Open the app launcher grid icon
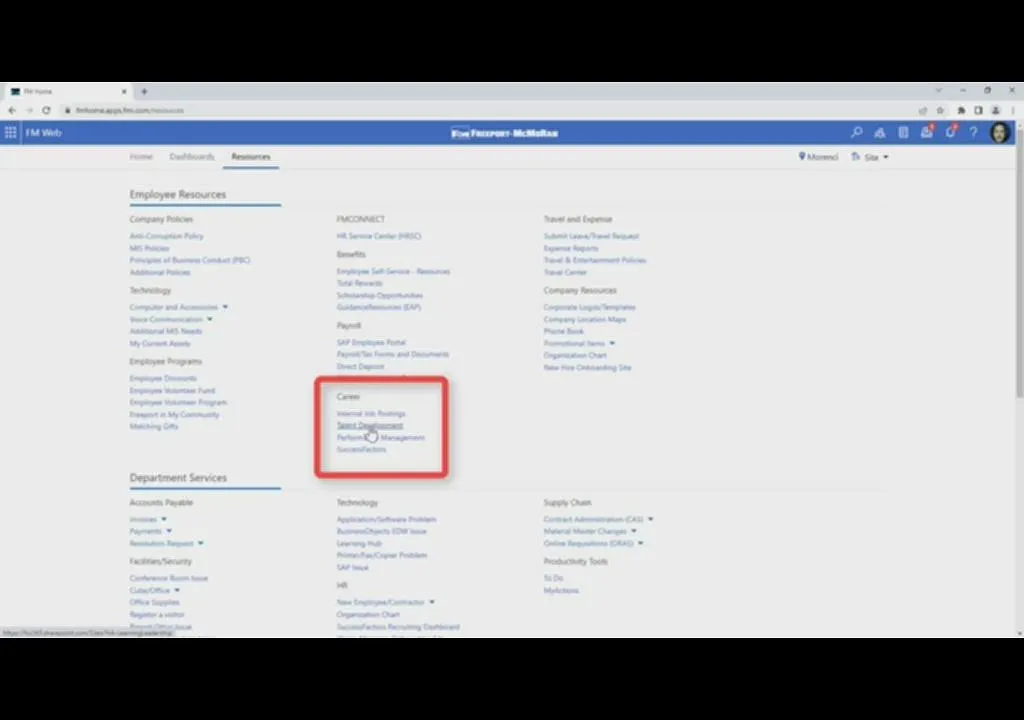1024x720 pixels. (x=10, y=133)
